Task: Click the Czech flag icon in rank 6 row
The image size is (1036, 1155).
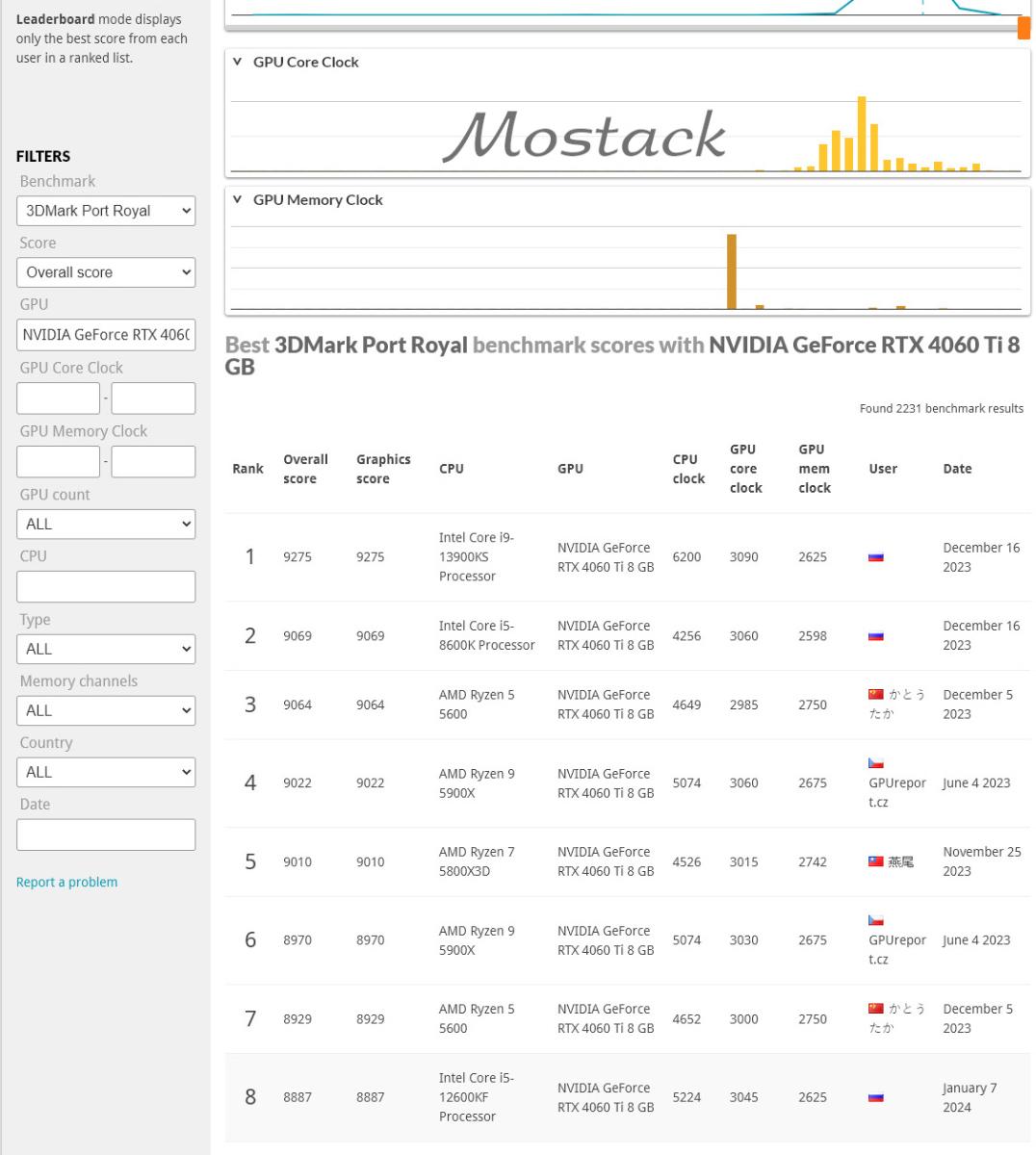Action: coord(876,920)
